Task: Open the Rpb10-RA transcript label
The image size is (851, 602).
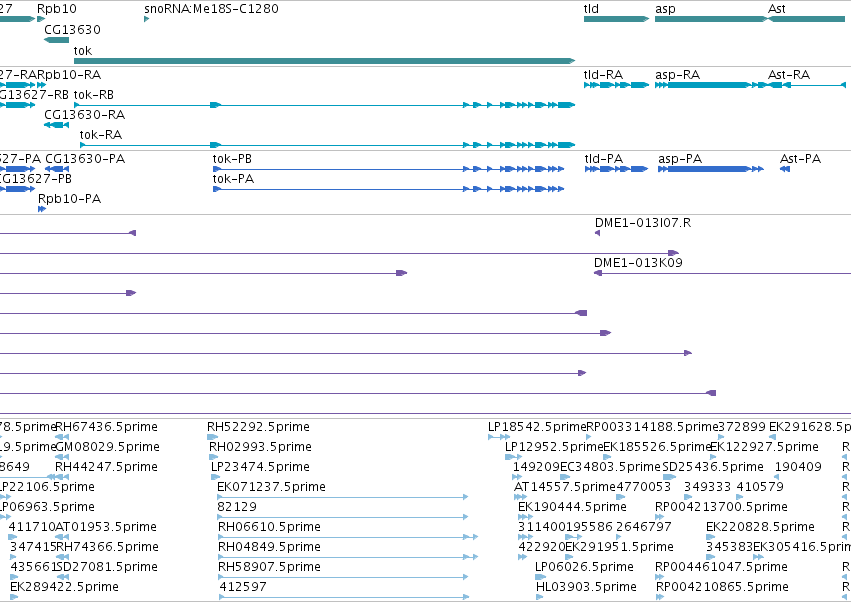Action: coord(69,74)
